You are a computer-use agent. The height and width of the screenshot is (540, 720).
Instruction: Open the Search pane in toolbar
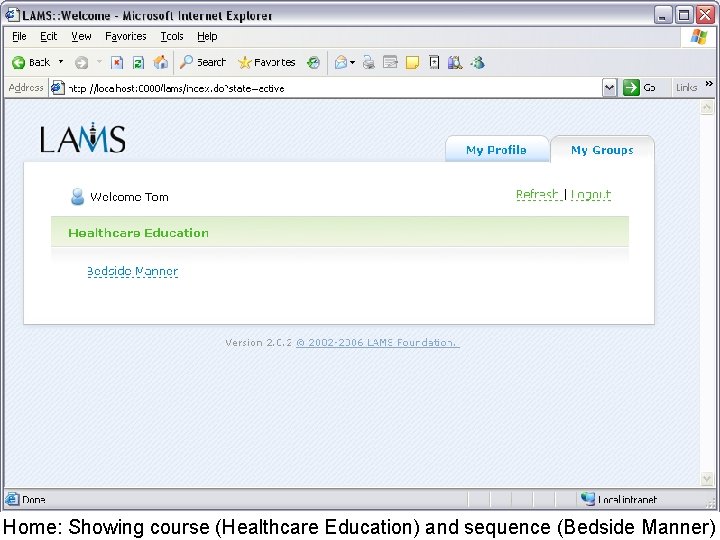point(202,62)
